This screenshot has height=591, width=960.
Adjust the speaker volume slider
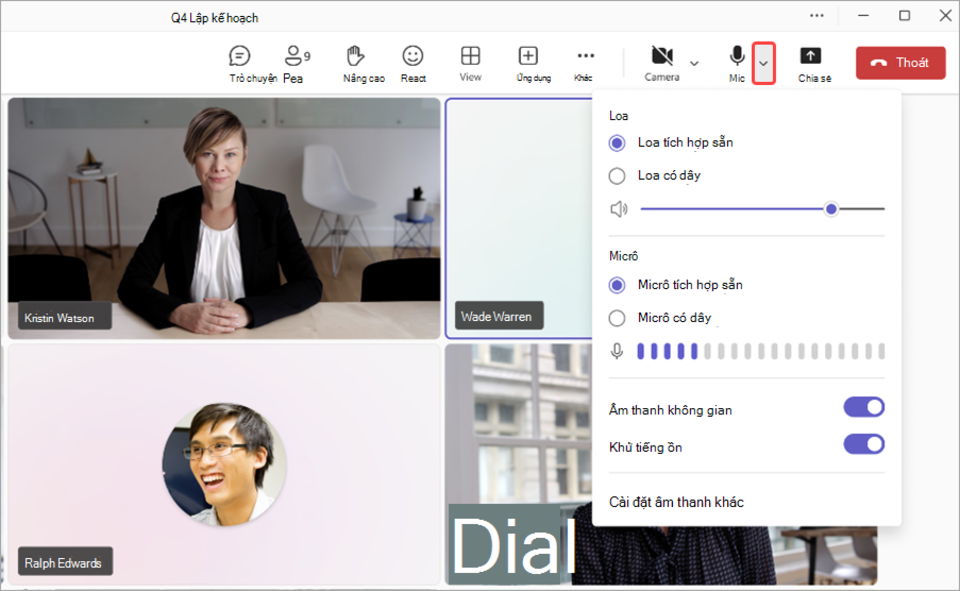(831, 209)
